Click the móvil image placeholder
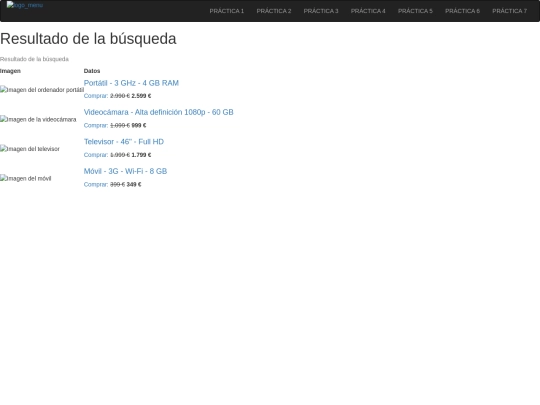Viewport: 540px width, 405px height. point(26,178)
